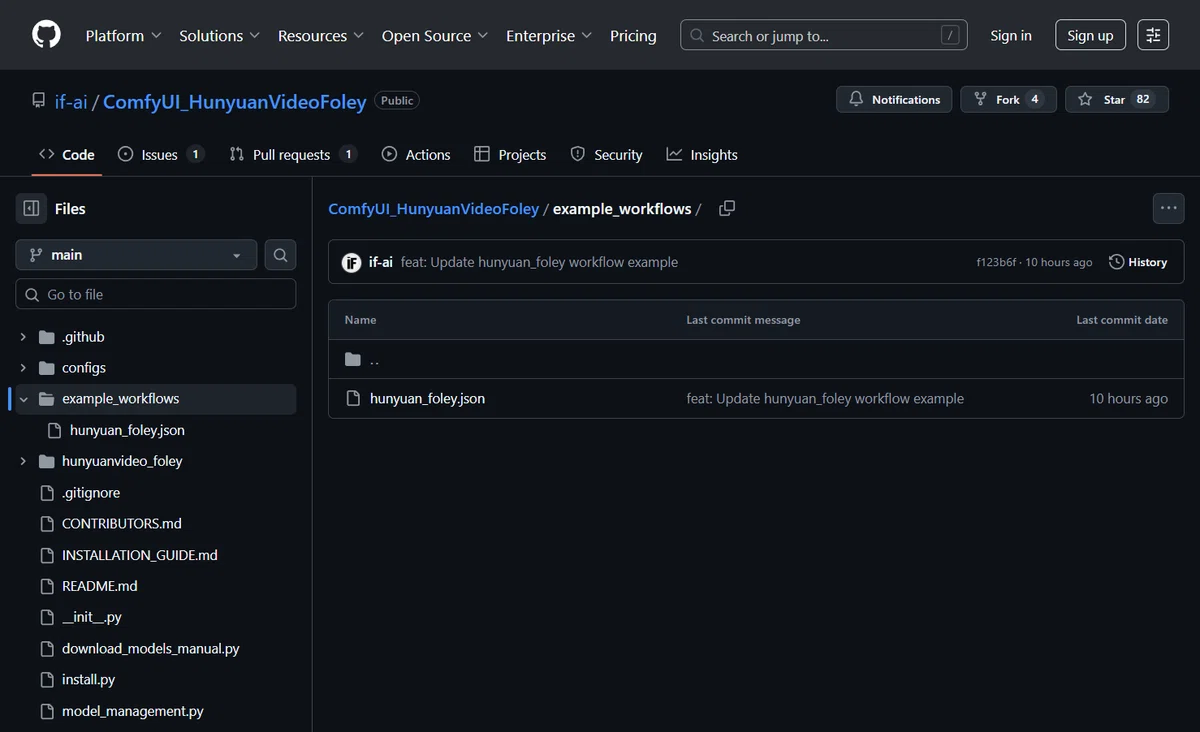The width and height of the screenshot is (1200, 732).
Task: Open the latest commit message link
Action: pos(539,262)
